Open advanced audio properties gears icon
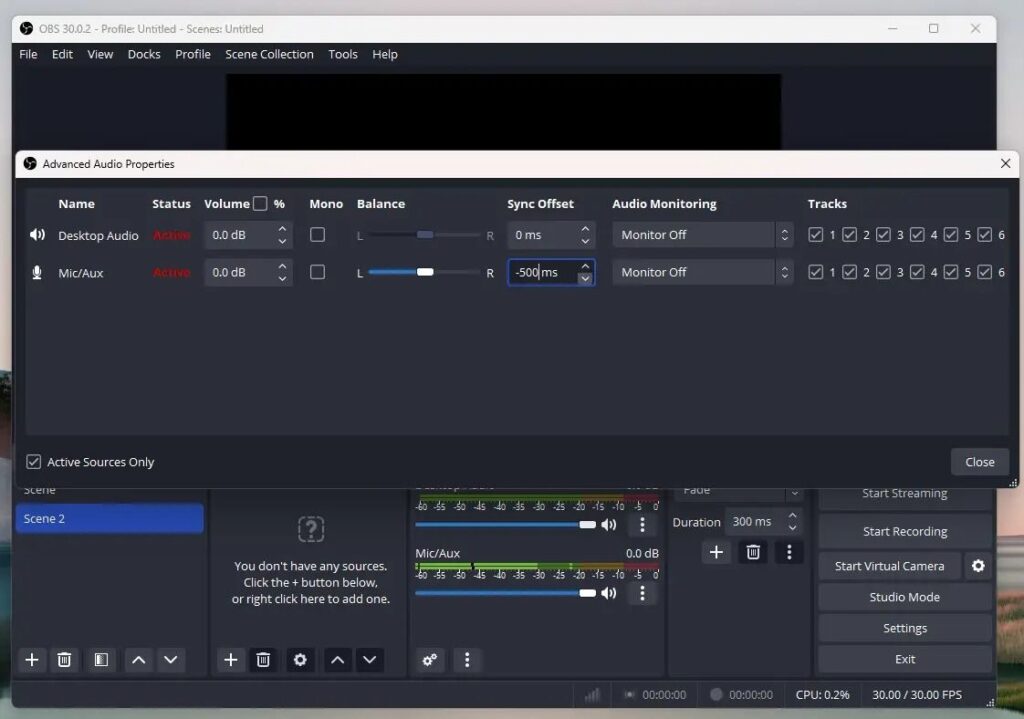 point(430,660)
